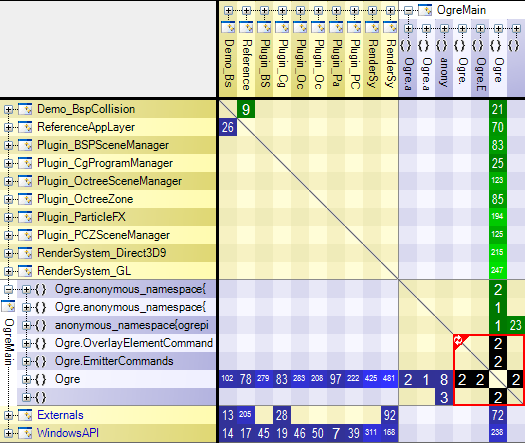The height and width of the screenshot is (443, 525).
Task: Click the RenderSystem_GL assembly icon
Action: coord(25,271)
